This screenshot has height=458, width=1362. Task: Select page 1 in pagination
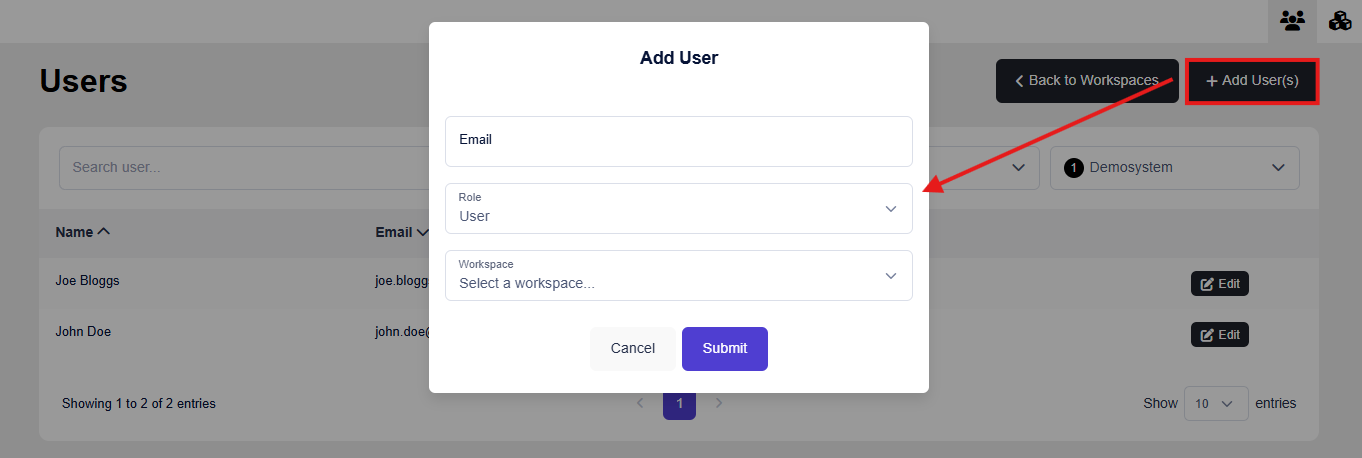coord(679,404)
